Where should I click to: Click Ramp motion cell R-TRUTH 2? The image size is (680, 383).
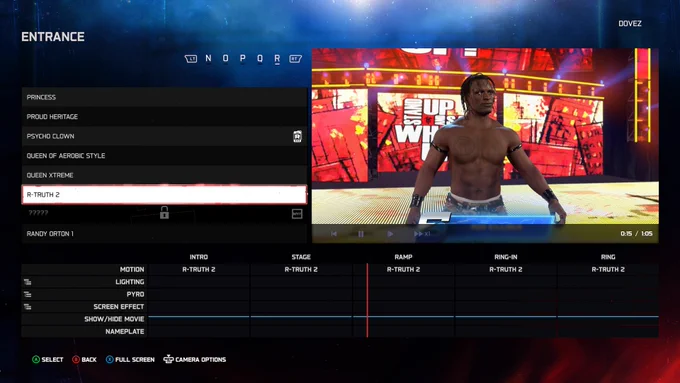click(x=403, y=269)
